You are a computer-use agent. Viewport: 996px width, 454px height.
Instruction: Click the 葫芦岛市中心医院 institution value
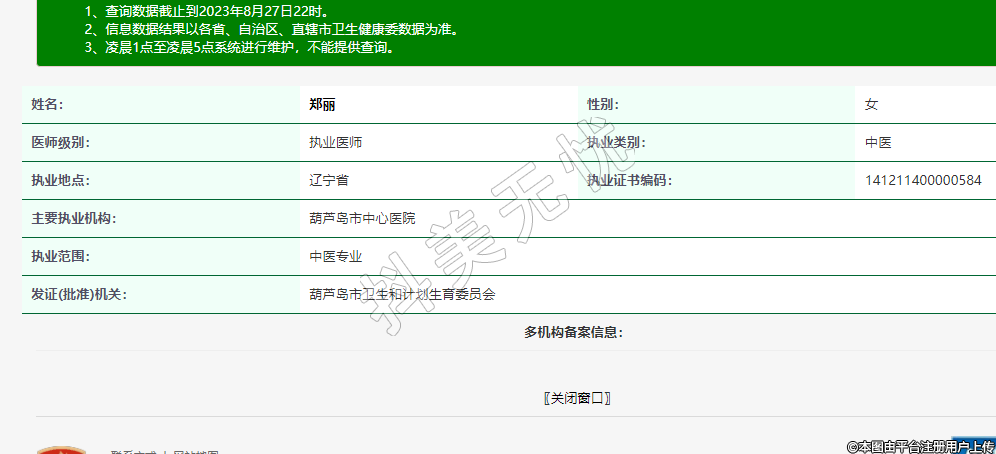pos(362,218)
